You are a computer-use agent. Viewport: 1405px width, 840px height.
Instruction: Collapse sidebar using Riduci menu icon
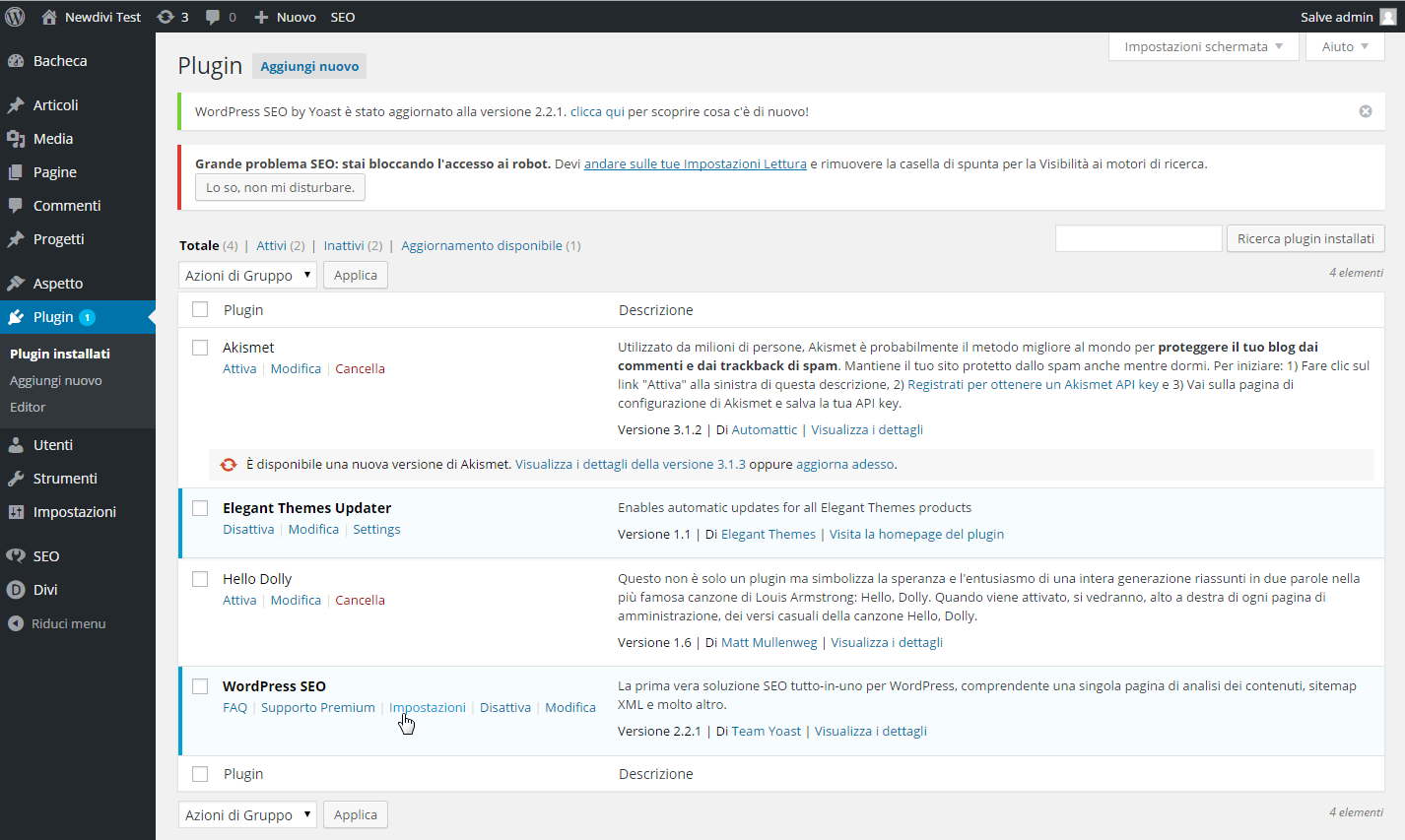16,623
